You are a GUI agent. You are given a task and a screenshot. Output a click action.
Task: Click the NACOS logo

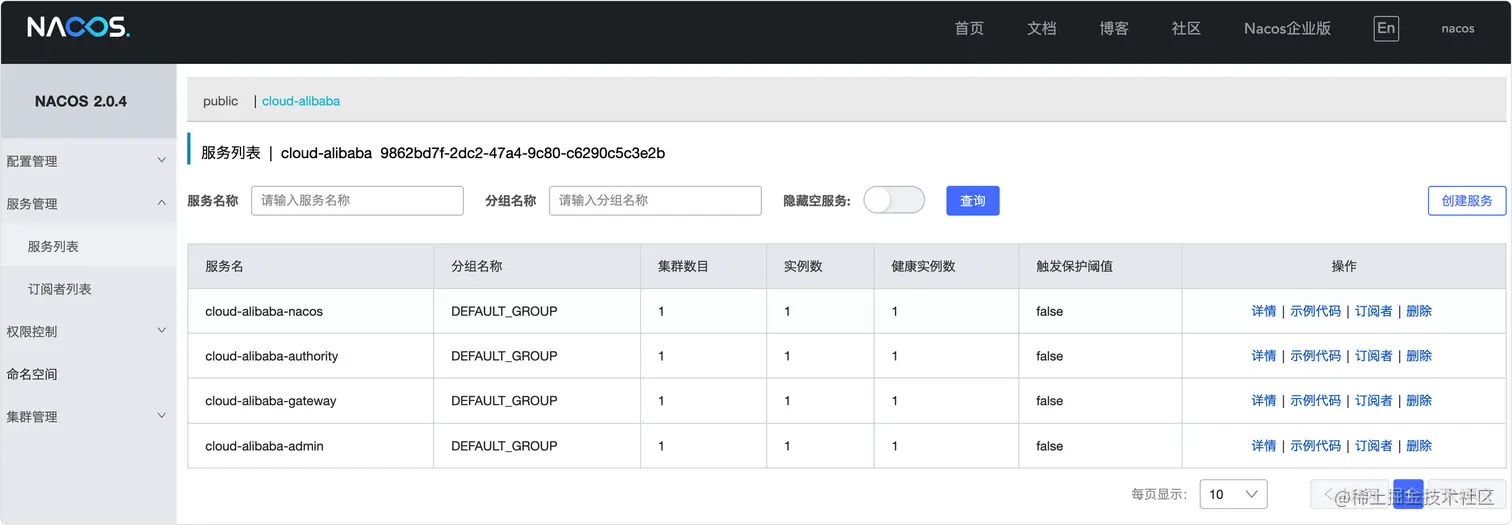tap(78, 28)
